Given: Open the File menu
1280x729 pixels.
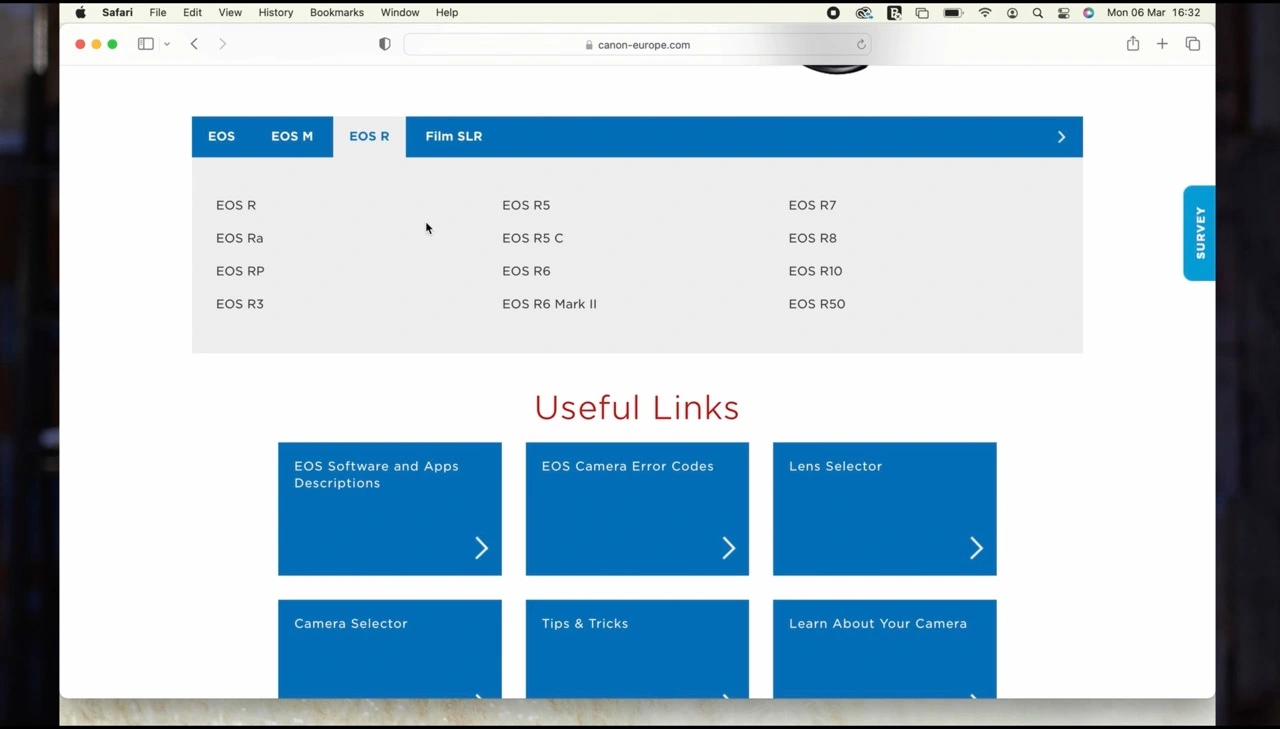Looking at the screenshot, I should point(158,13).
